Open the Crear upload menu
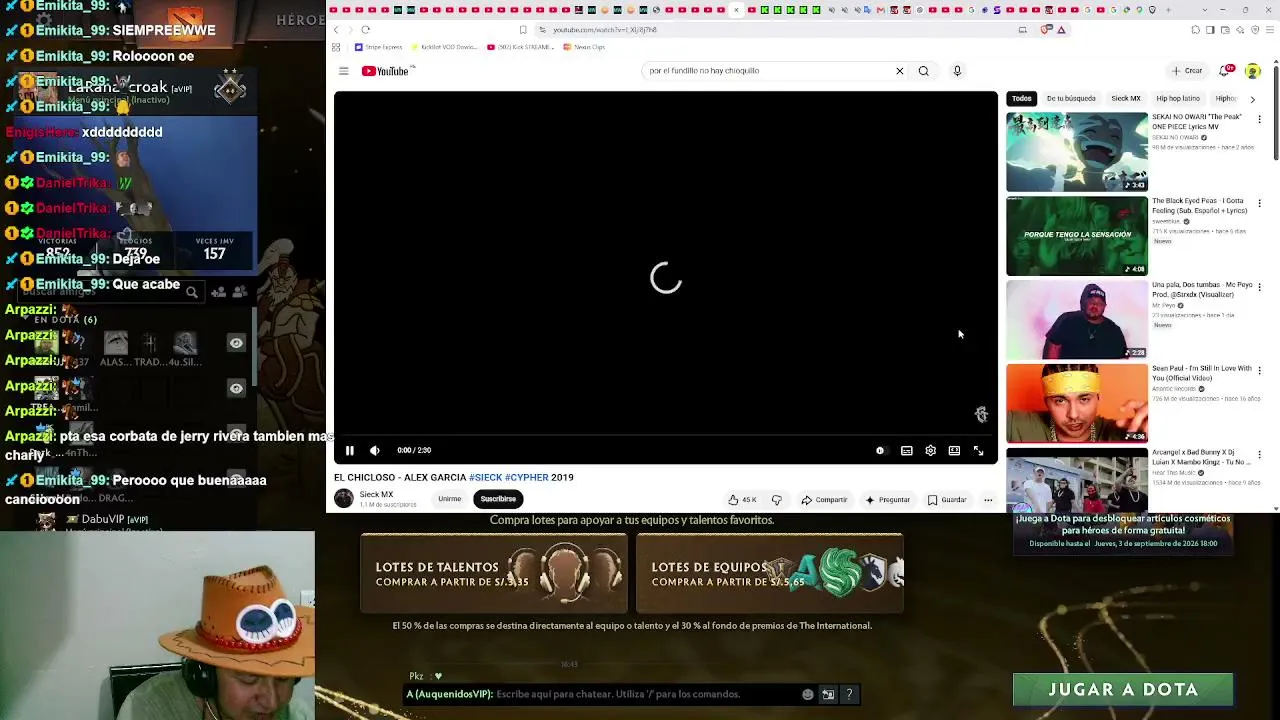Image resolution: width=1280 pixels, height=720 pixels. pos(1187,71)
